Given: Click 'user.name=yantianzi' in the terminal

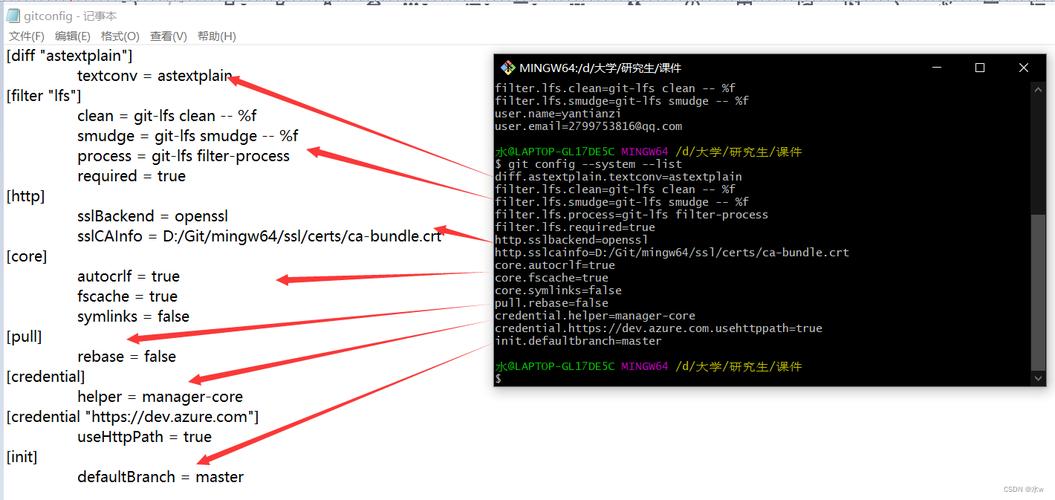Looking at the screenshot, I should tap(558, 114).
